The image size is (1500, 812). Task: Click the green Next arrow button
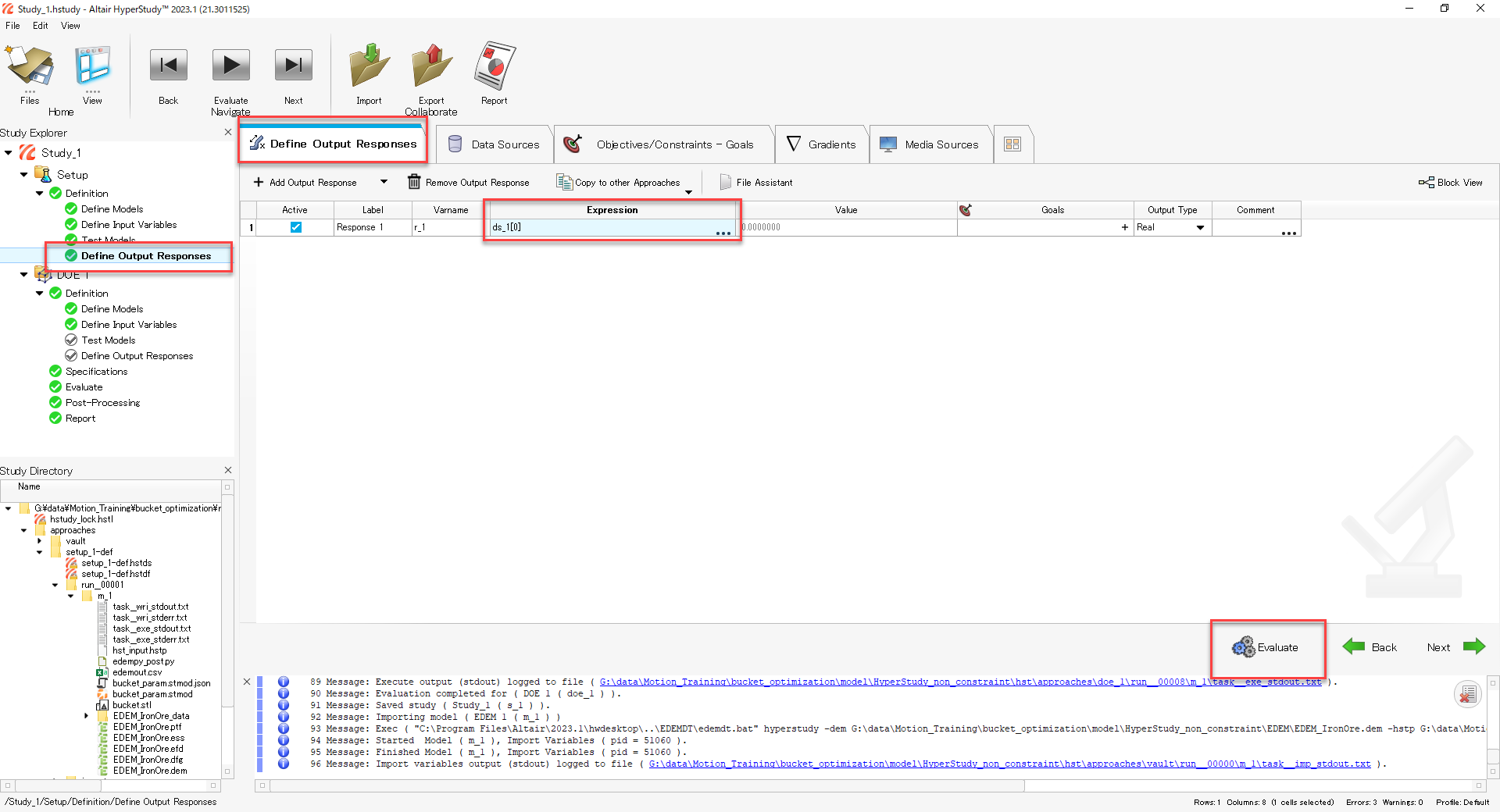(x=1455, y=646)
